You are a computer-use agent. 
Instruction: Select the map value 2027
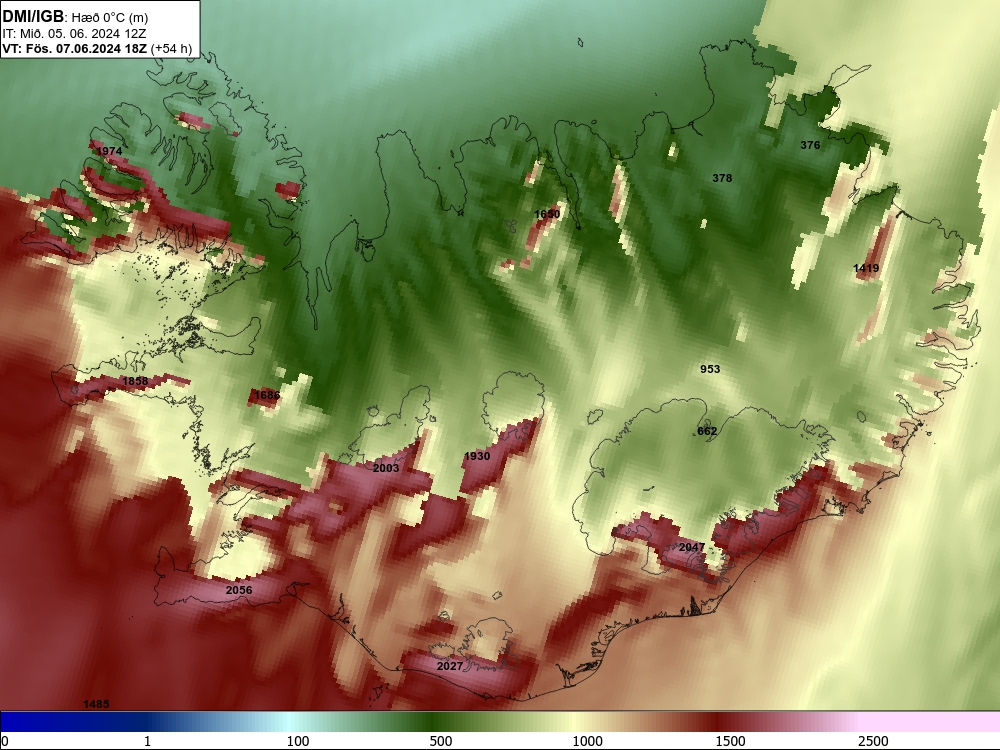(450, 665)
